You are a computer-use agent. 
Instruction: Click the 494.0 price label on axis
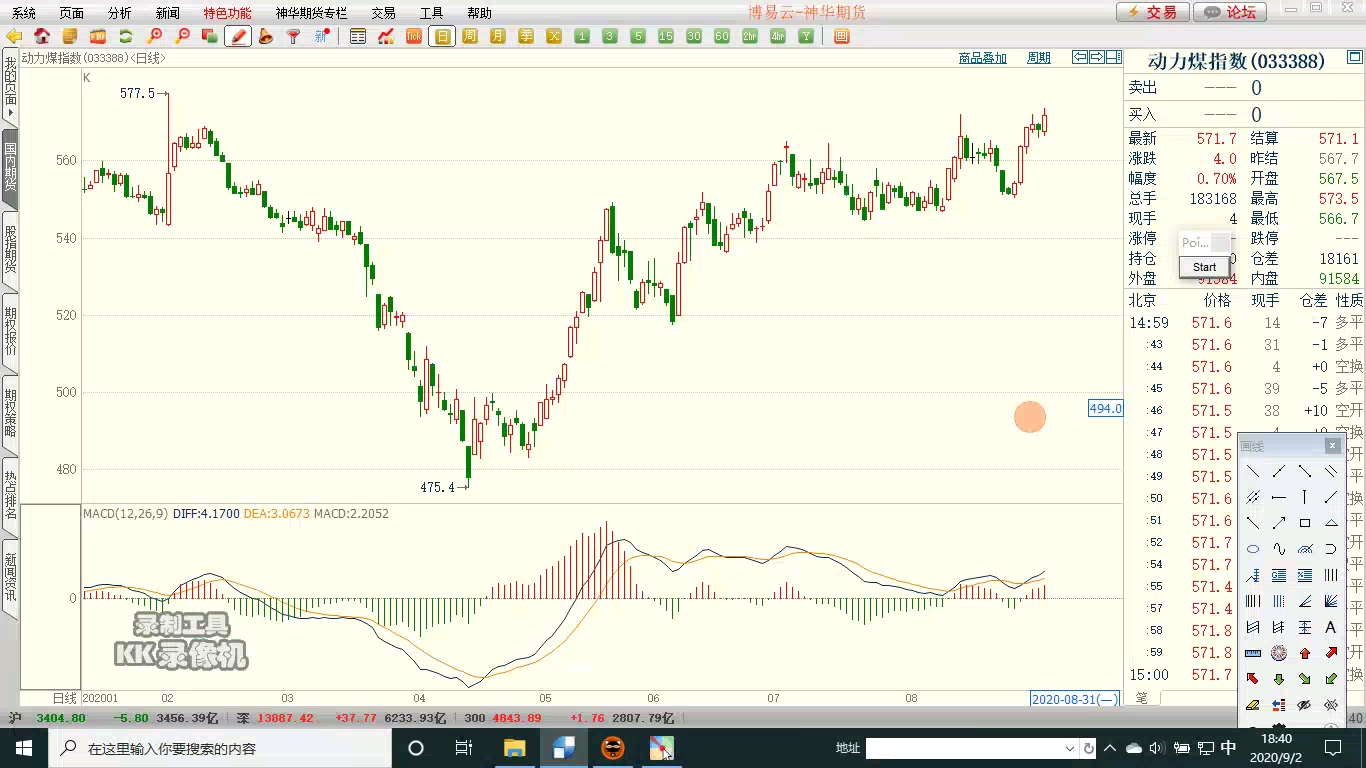point(1105,408)
